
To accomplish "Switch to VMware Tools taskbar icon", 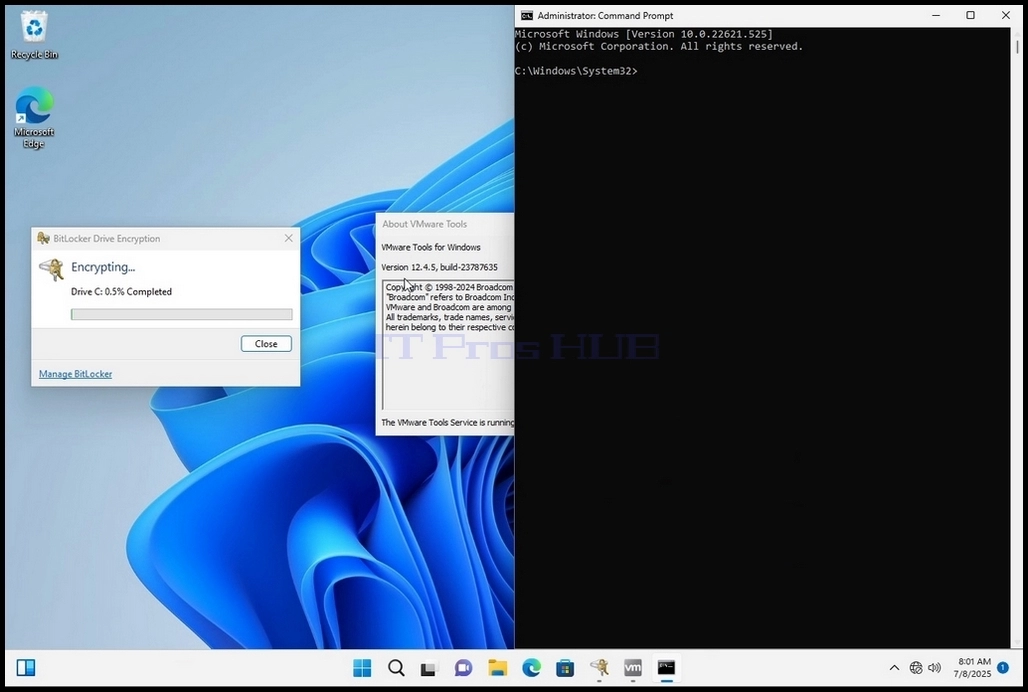I will coord(633,668).
